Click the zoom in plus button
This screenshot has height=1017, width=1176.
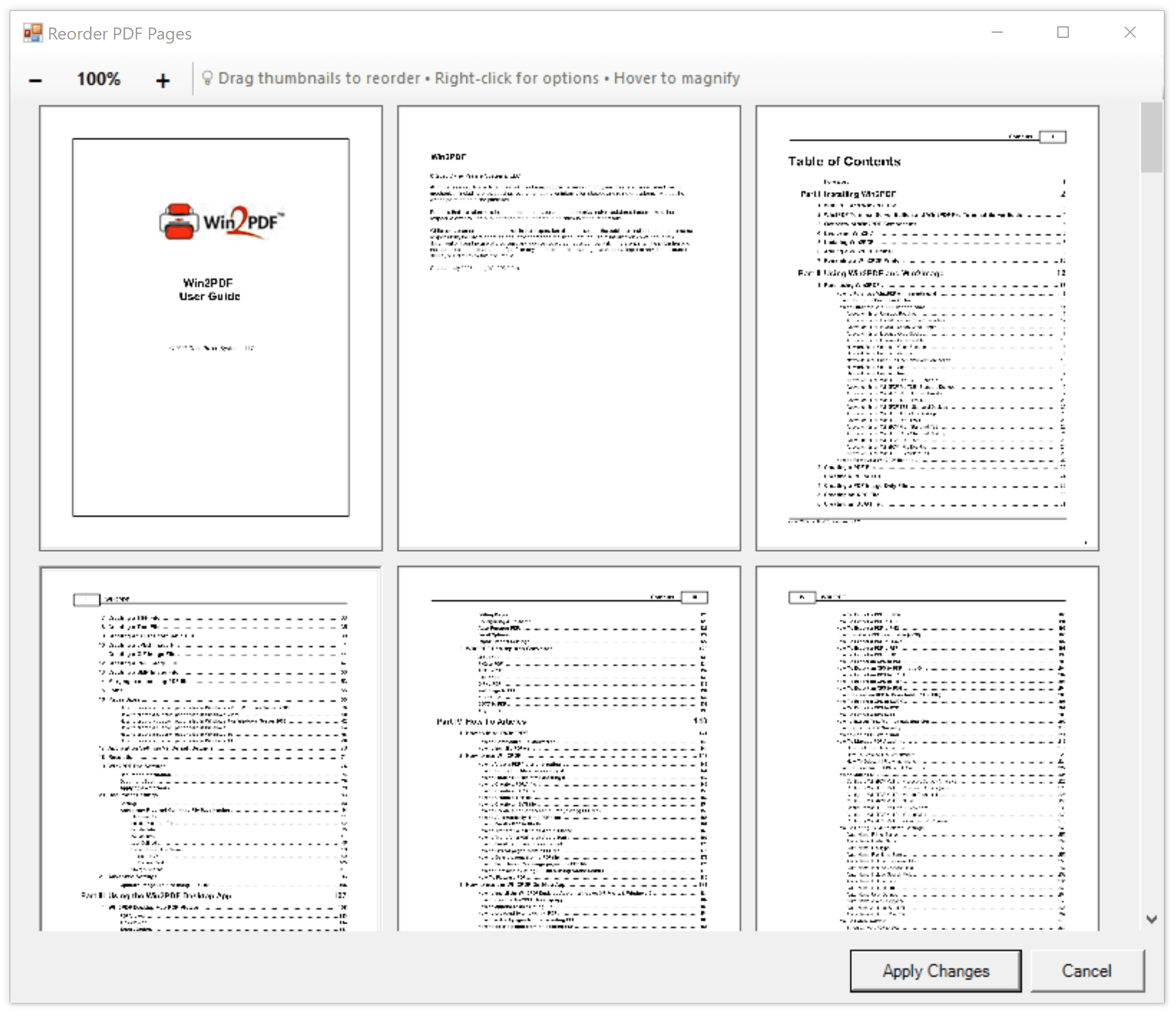(x=163, y=80)
